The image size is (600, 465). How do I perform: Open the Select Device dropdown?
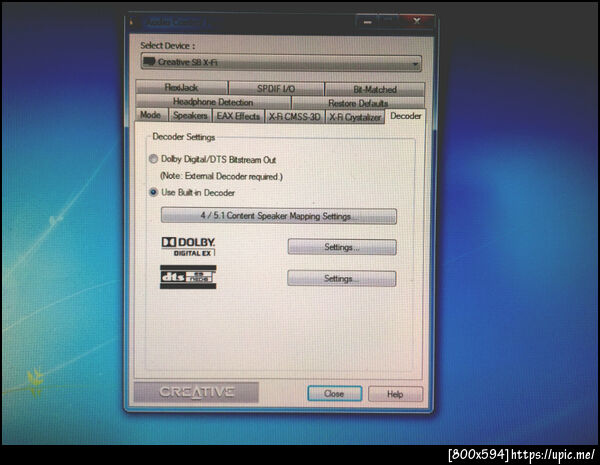click(281, 62)
